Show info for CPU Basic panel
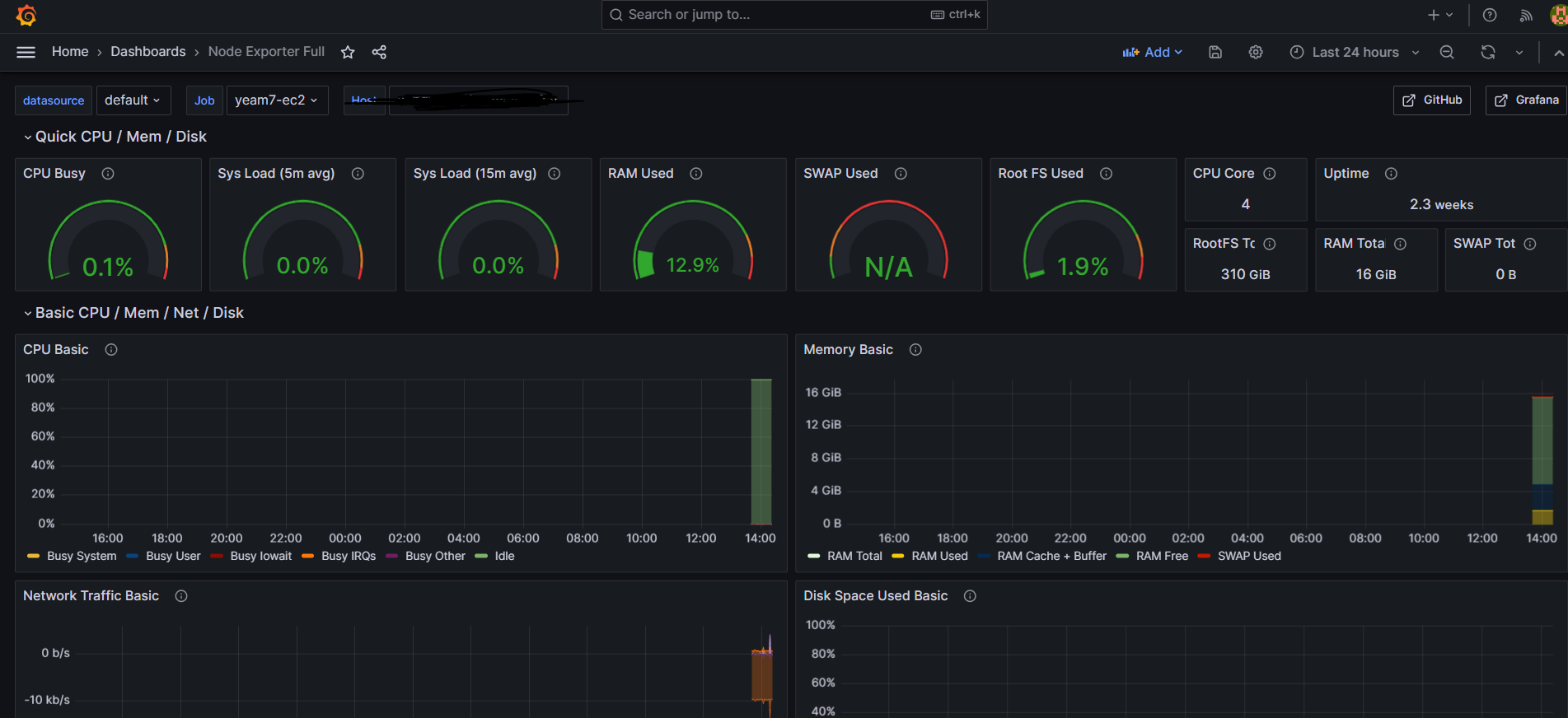The width and height of the screenshot is (1568, 718). (x=111, y=350)
